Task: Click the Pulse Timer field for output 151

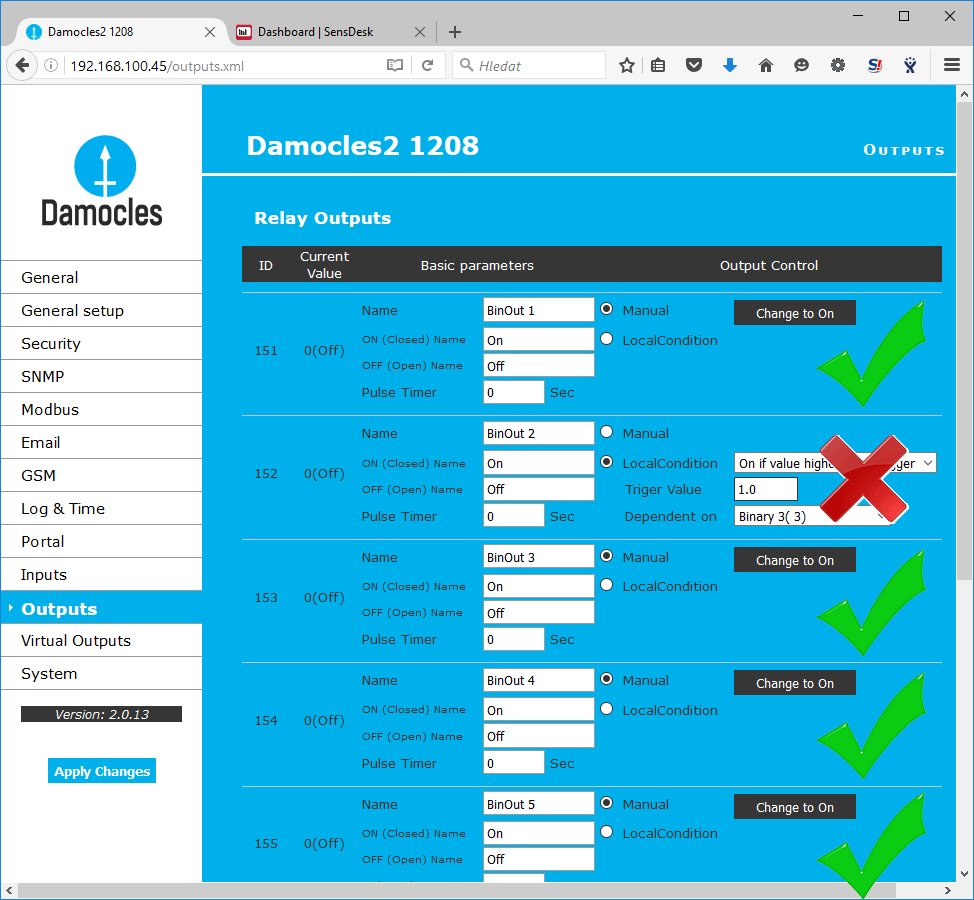Action: (x=514, y=392)
